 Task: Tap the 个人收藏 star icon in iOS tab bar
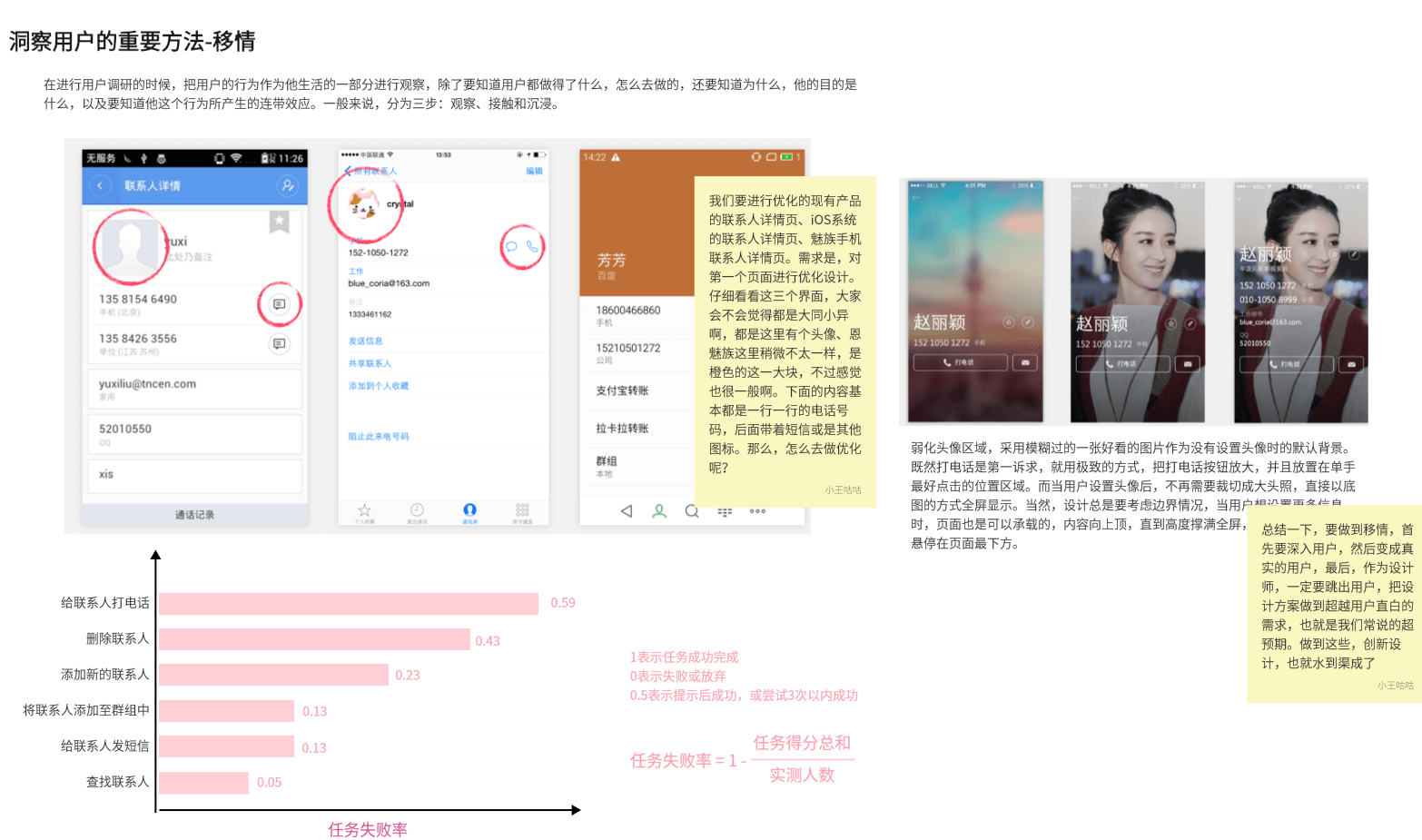[364, 509]
